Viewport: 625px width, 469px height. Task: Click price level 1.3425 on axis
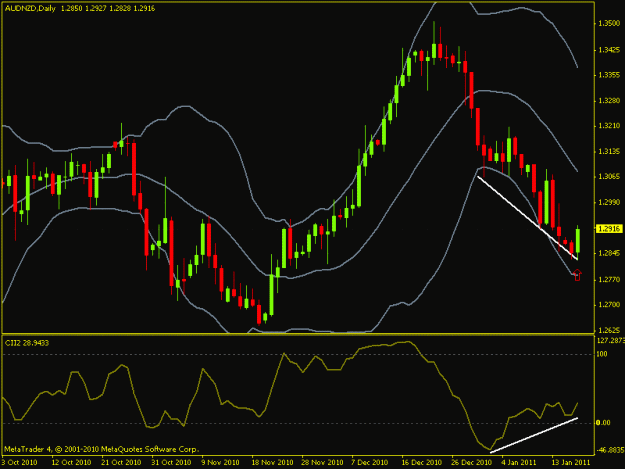tap(609, 50)
